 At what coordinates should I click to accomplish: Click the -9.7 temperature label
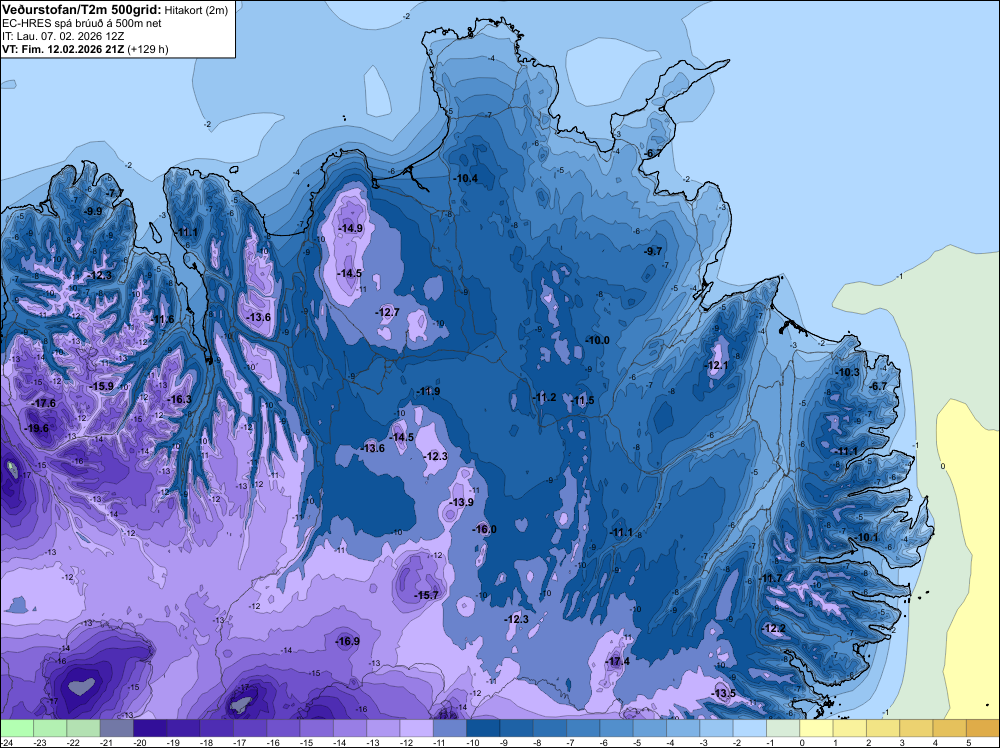pos(654,251)
